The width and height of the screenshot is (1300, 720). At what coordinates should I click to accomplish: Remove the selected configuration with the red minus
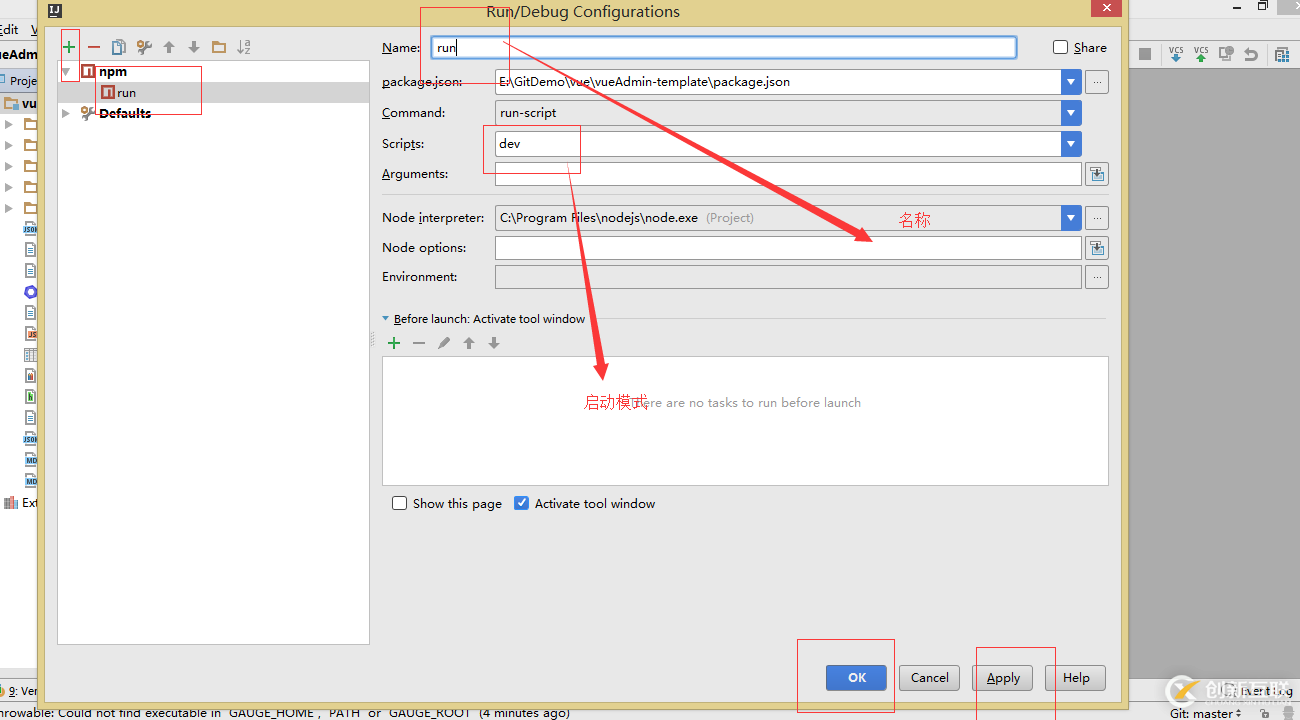[x=94, y=47]
